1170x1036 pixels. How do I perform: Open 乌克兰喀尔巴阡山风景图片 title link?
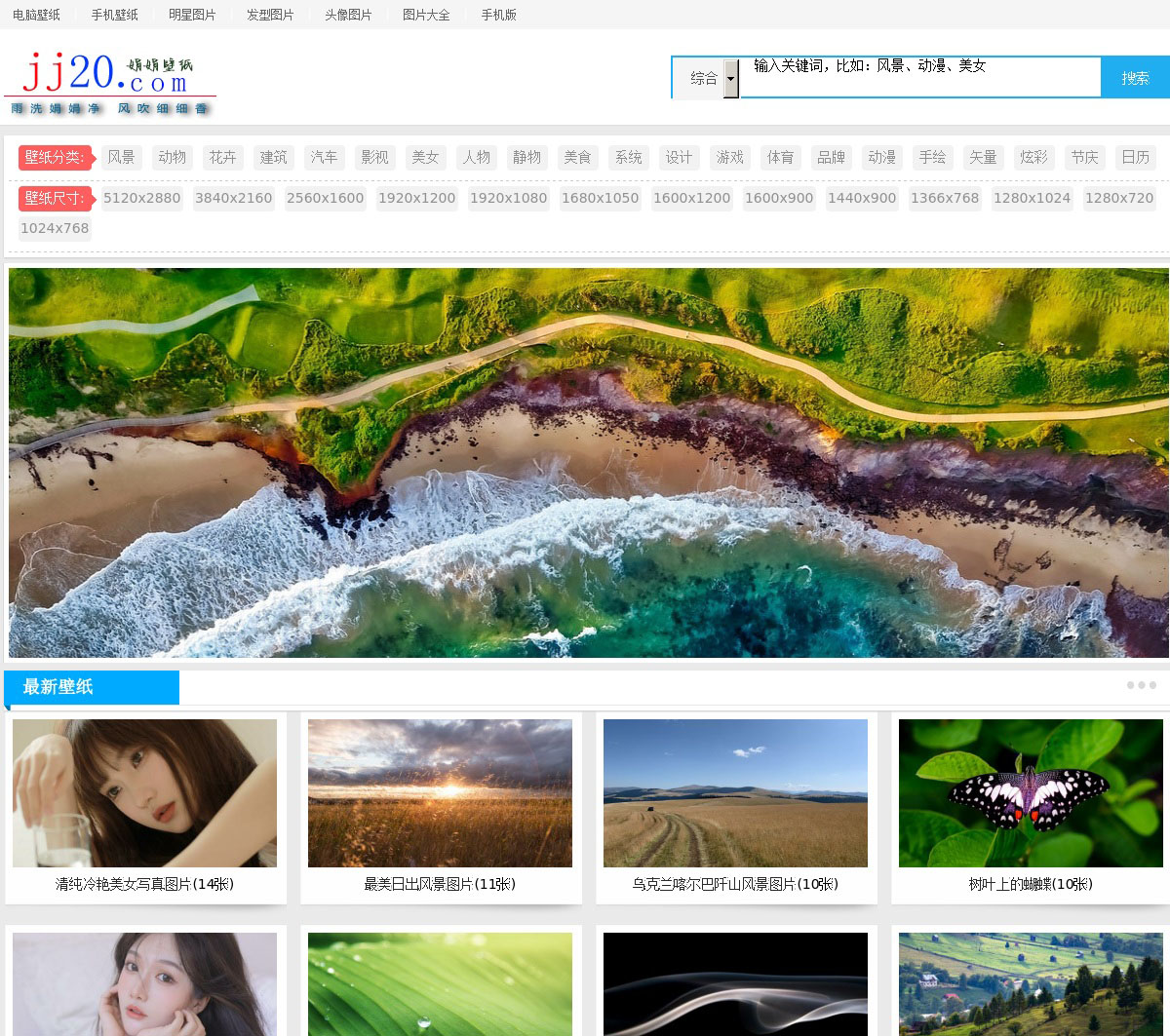point(735,885)
